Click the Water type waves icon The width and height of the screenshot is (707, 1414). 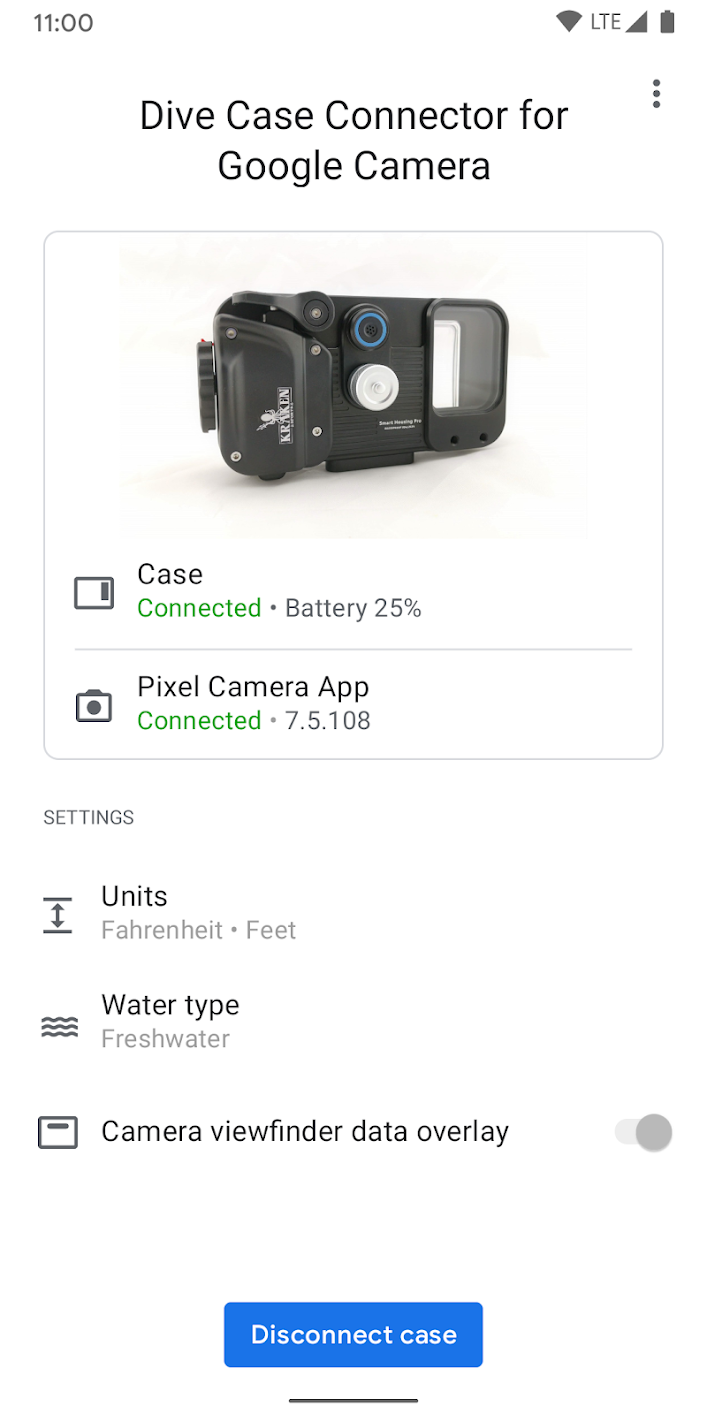58,1025
